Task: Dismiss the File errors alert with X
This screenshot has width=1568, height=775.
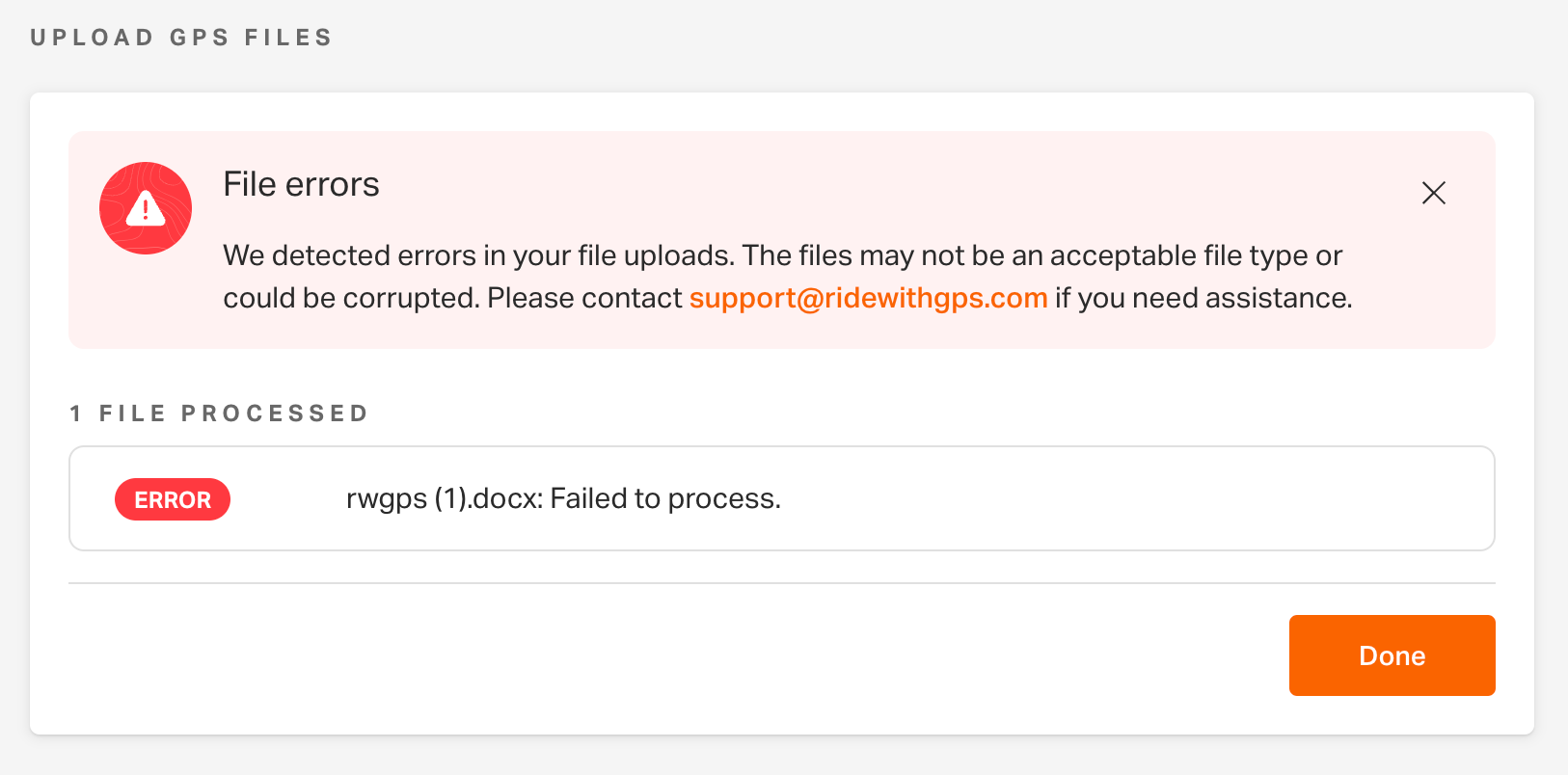Action: pyautogui.click(x=1434, y=193)
